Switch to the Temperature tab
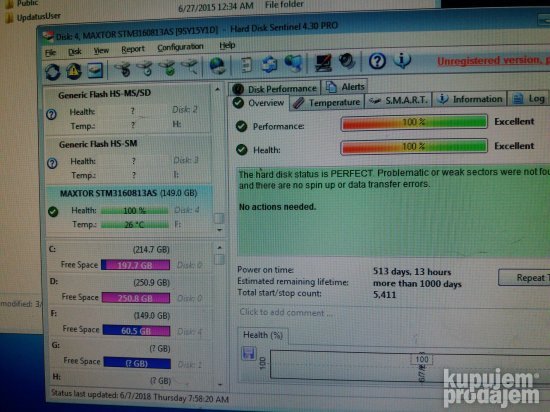This screenshot has height=412, width=550. 327,102
